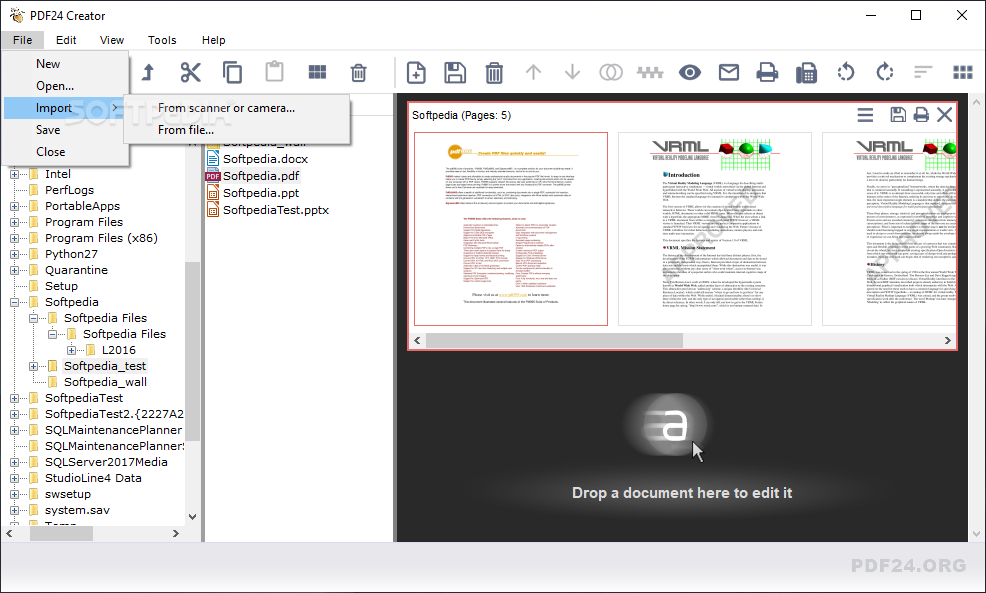Open hamburger menu of Softpedia document
This screenshot has height=593, width=986.
865,114
